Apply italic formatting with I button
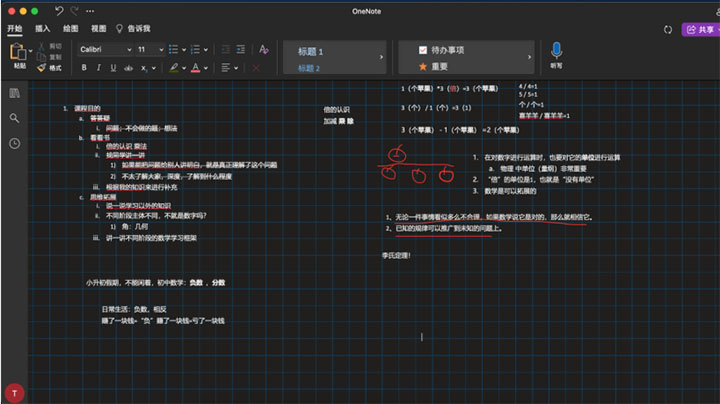Image resolution: width=720 pixels, height=404 pixels. click(x=99, y=68)
